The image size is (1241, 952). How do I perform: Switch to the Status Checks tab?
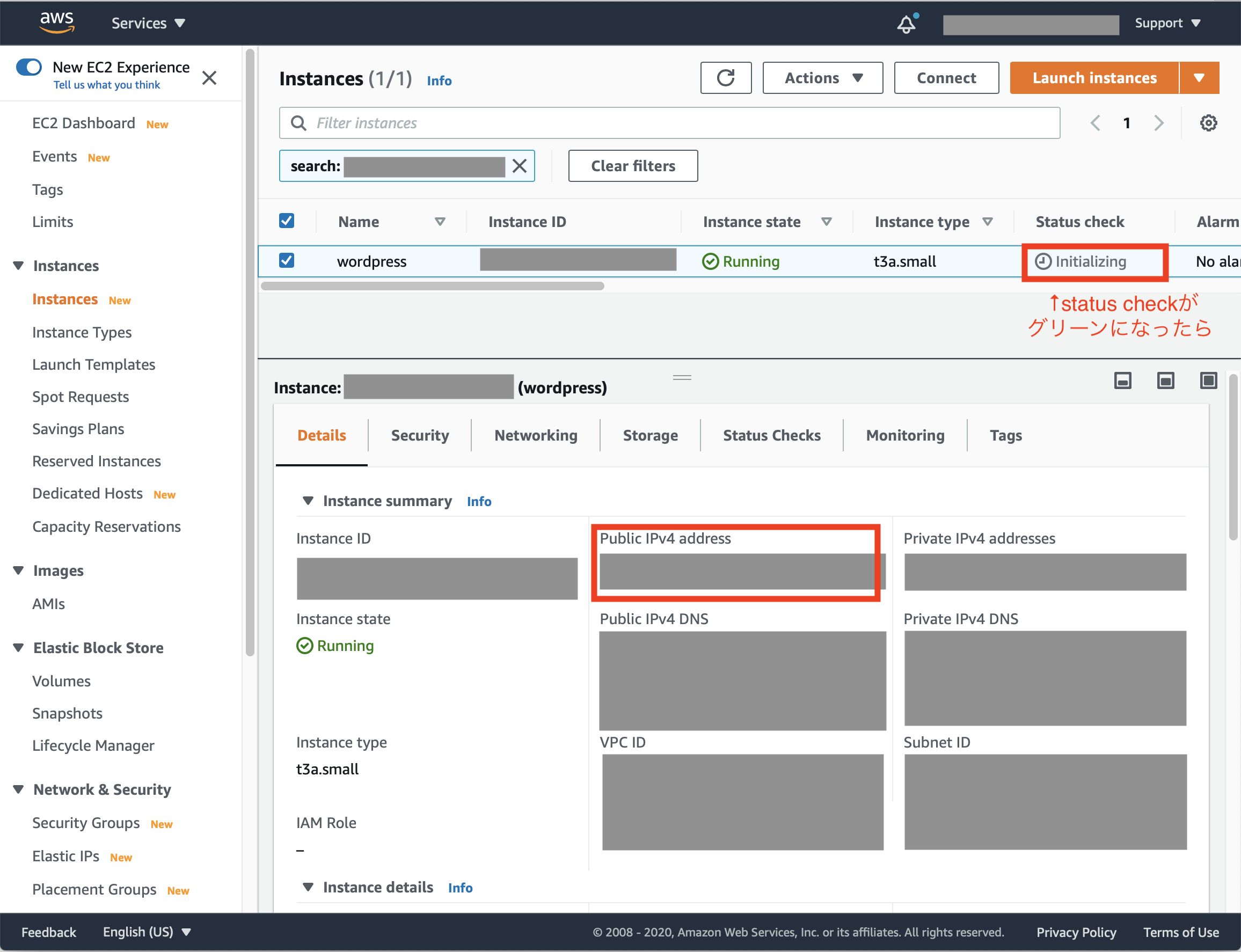[772, 435]
